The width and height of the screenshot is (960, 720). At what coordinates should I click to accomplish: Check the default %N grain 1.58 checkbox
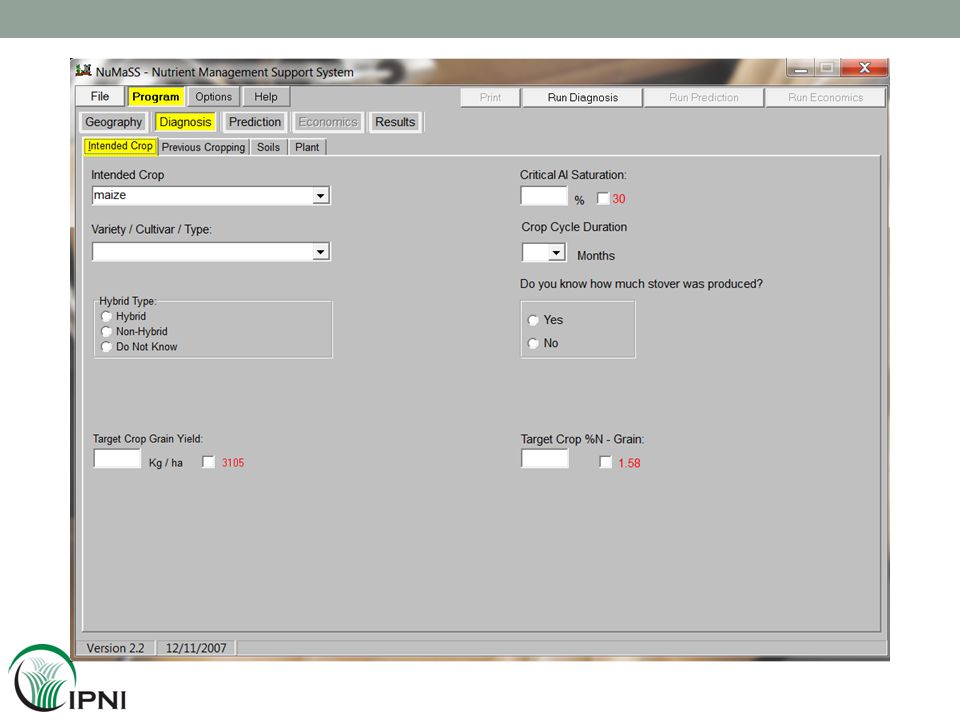pos(605,462)
